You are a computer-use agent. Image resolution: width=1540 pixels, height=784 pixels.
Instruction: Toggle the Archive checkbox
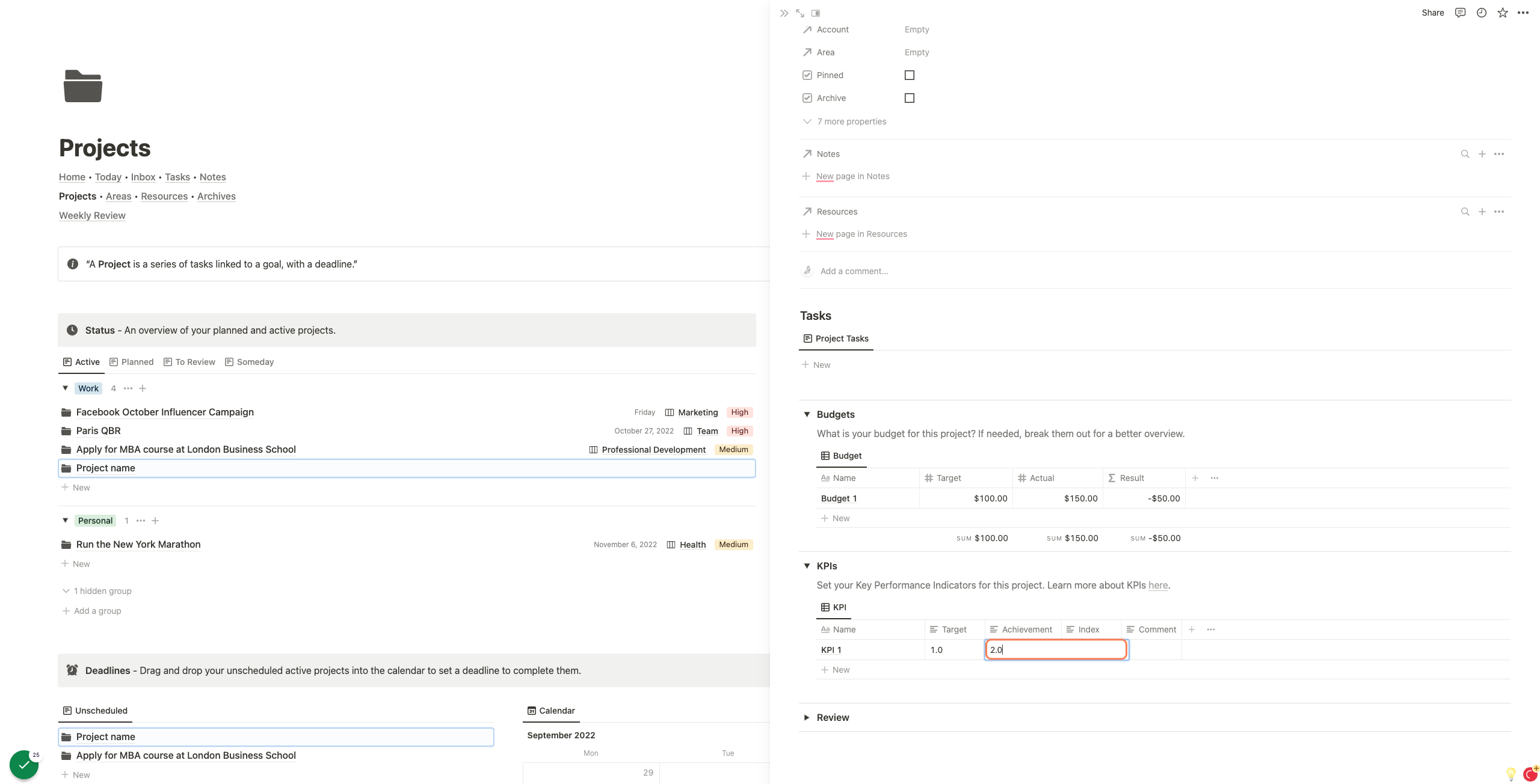coord(910,98)
